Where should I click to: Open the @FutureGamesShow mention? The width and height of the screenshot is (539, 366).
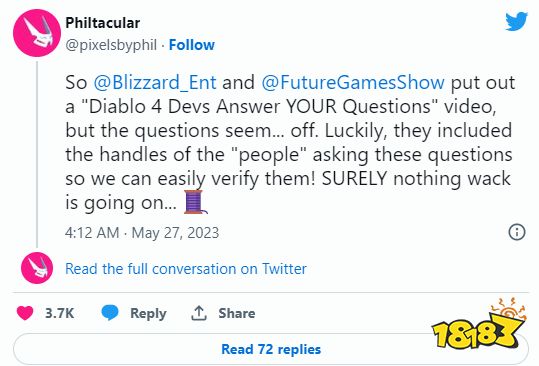(x=353, y=82)
